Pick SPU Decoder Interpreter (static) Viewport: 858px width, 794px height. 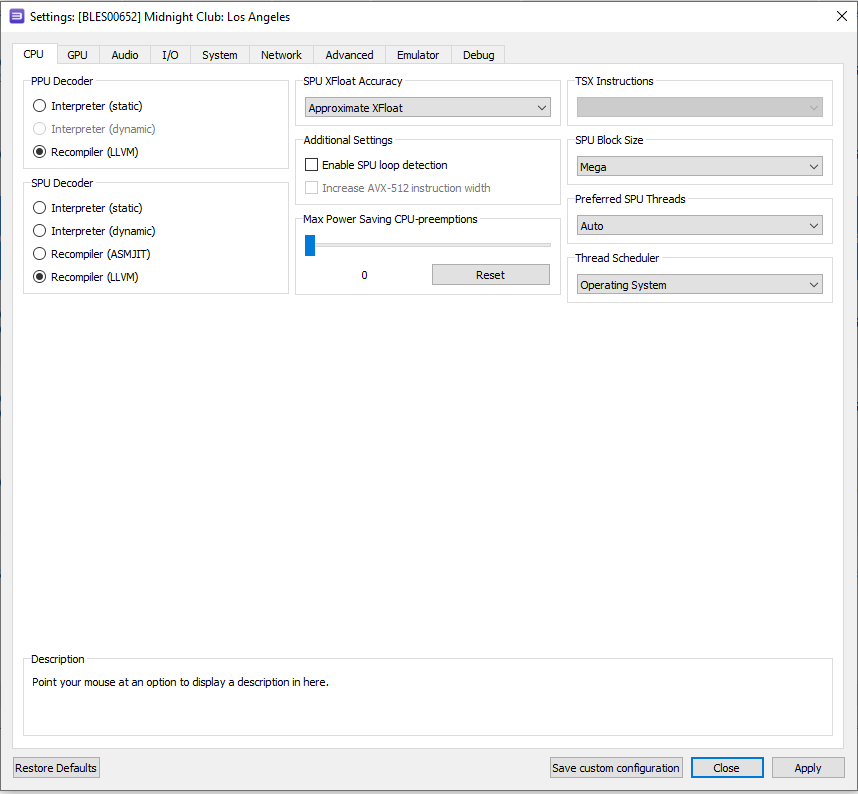pyautogui.click(x=40, y=208)
